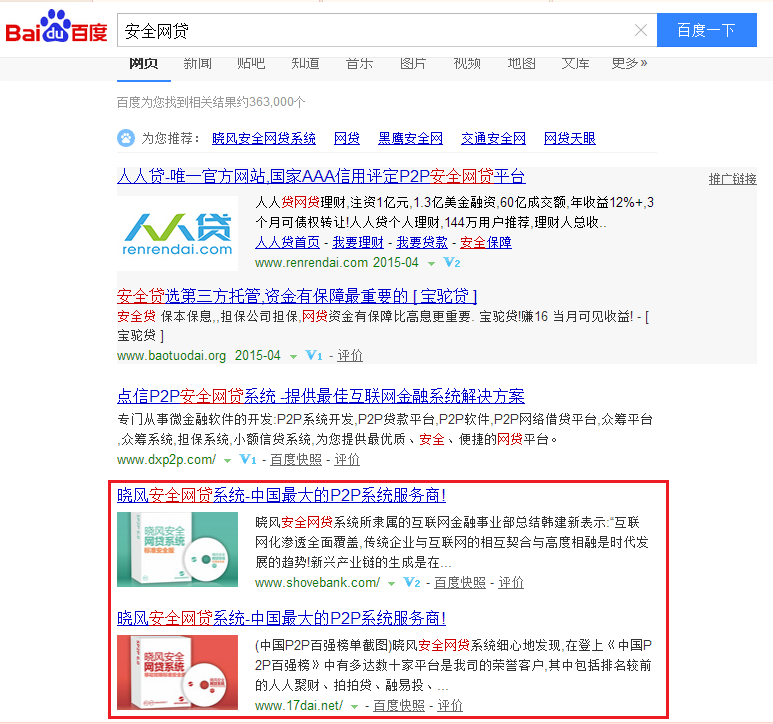Open 百度快照 for the 17dai.net result
The height and width of the screenshot is (724, 773).
click(x=399, y=706)
